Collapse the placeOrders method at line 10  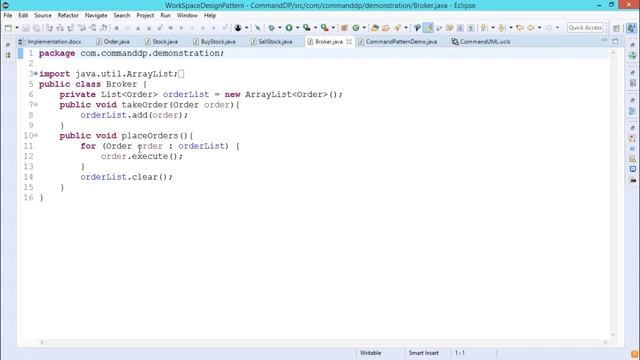[x=36, y=136]
